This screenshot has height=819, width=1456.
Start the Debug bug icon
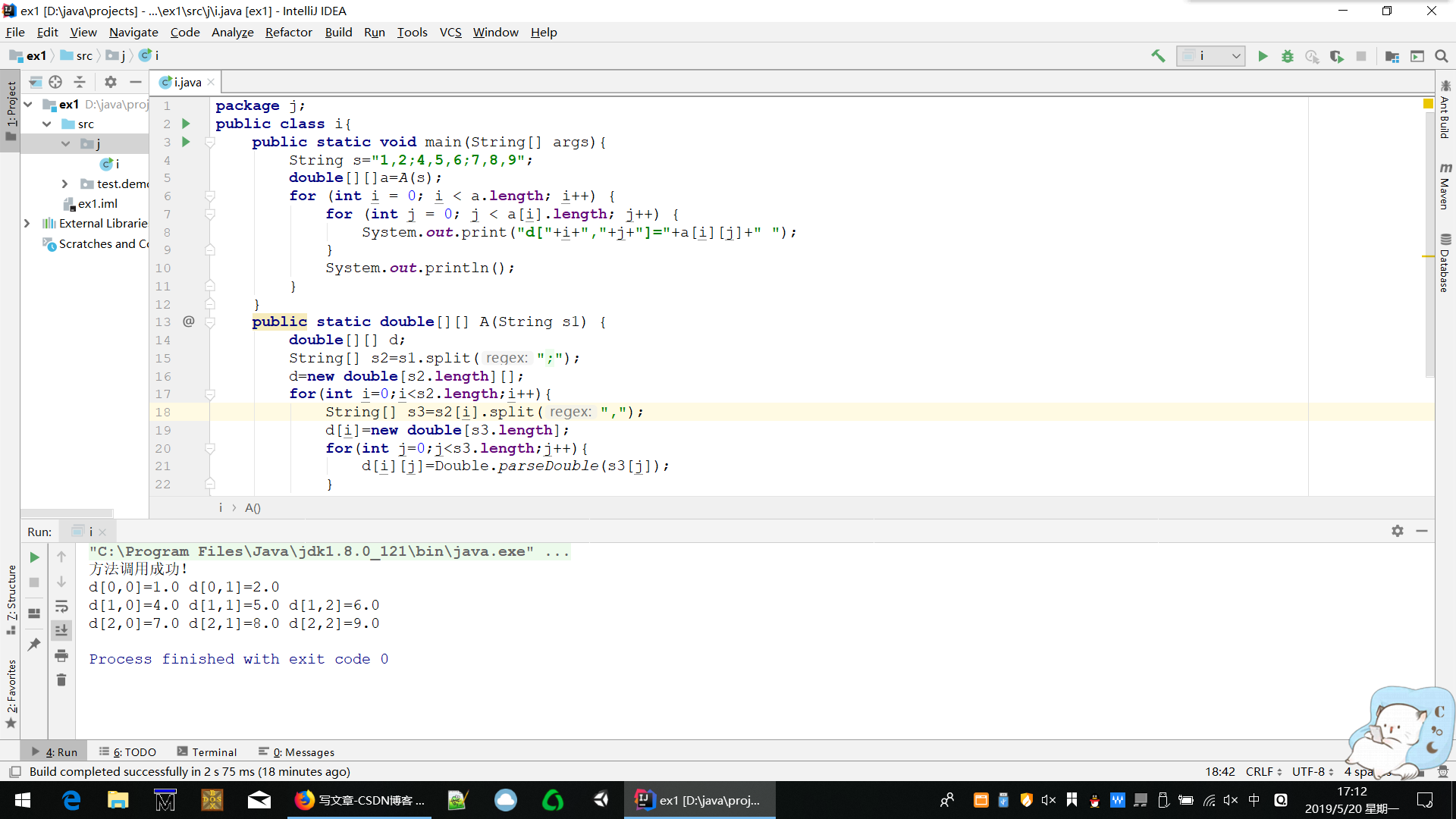(1288, 56)
